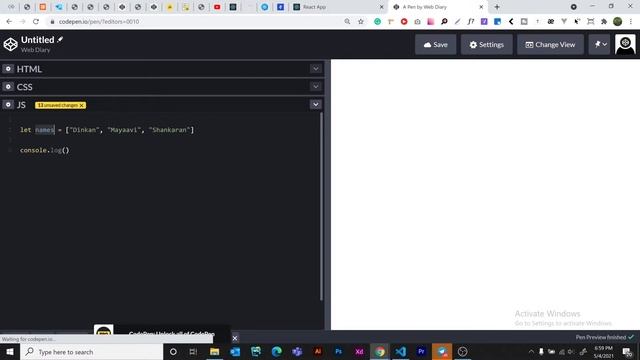Open the HTML editor settings gear

tap(8, 69)
